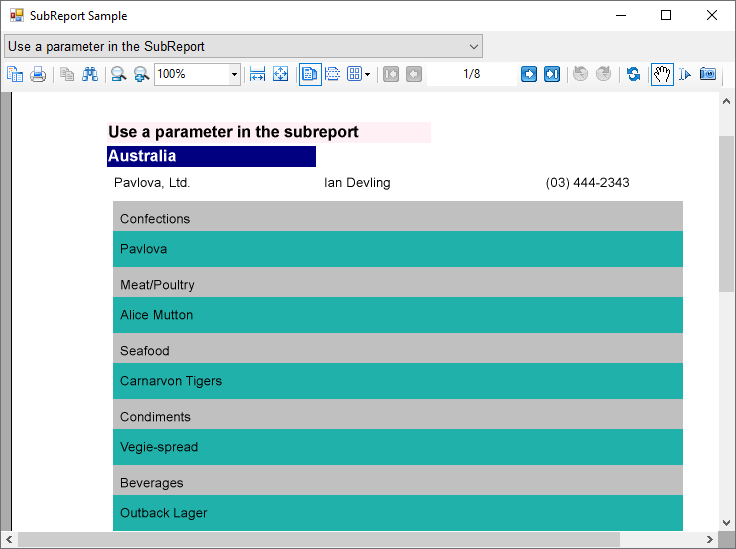Click the Vegie-spread product row

click(398, 447)
